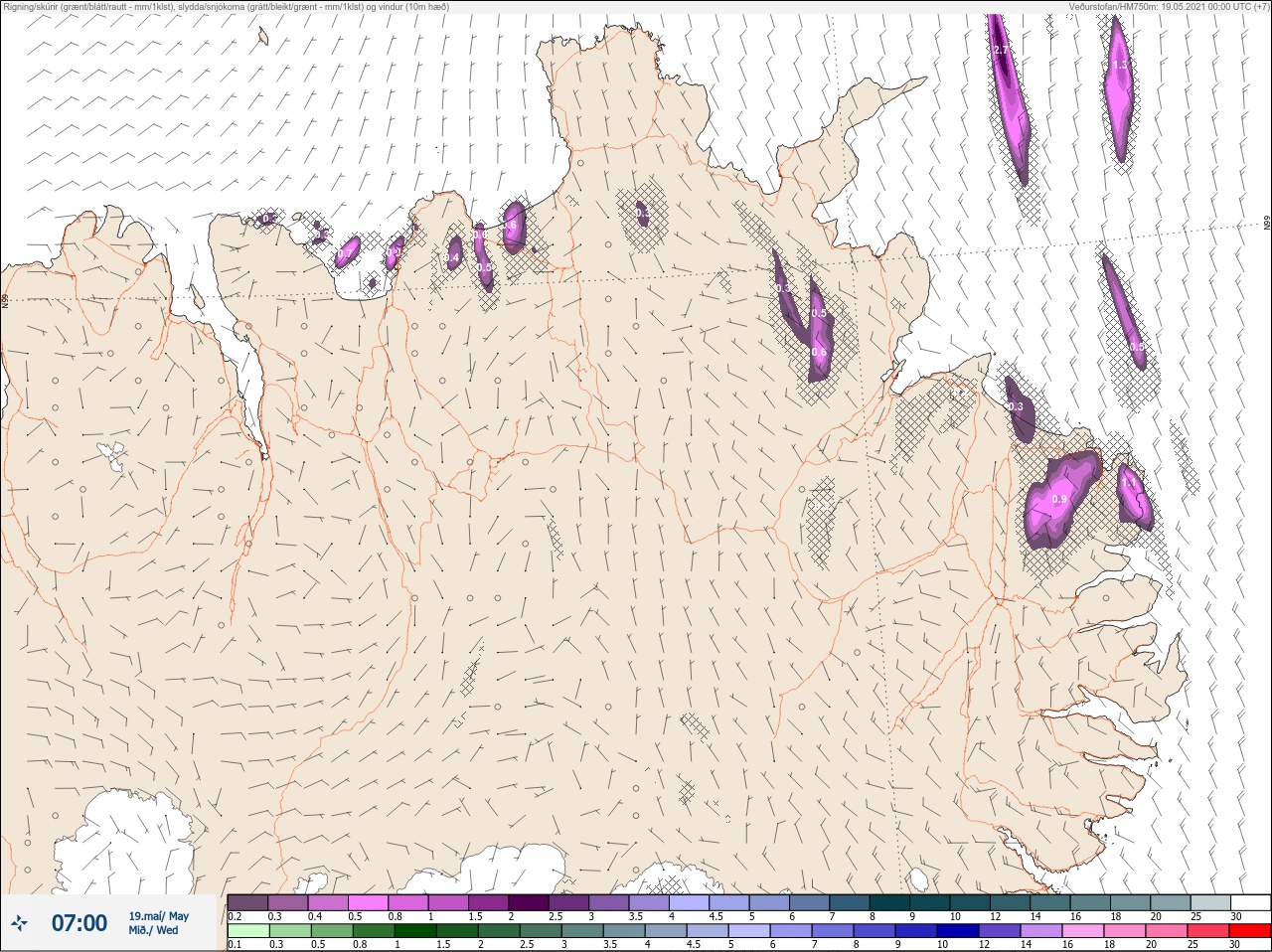Click the Veðurstofan star logo icon

[19, 924]
